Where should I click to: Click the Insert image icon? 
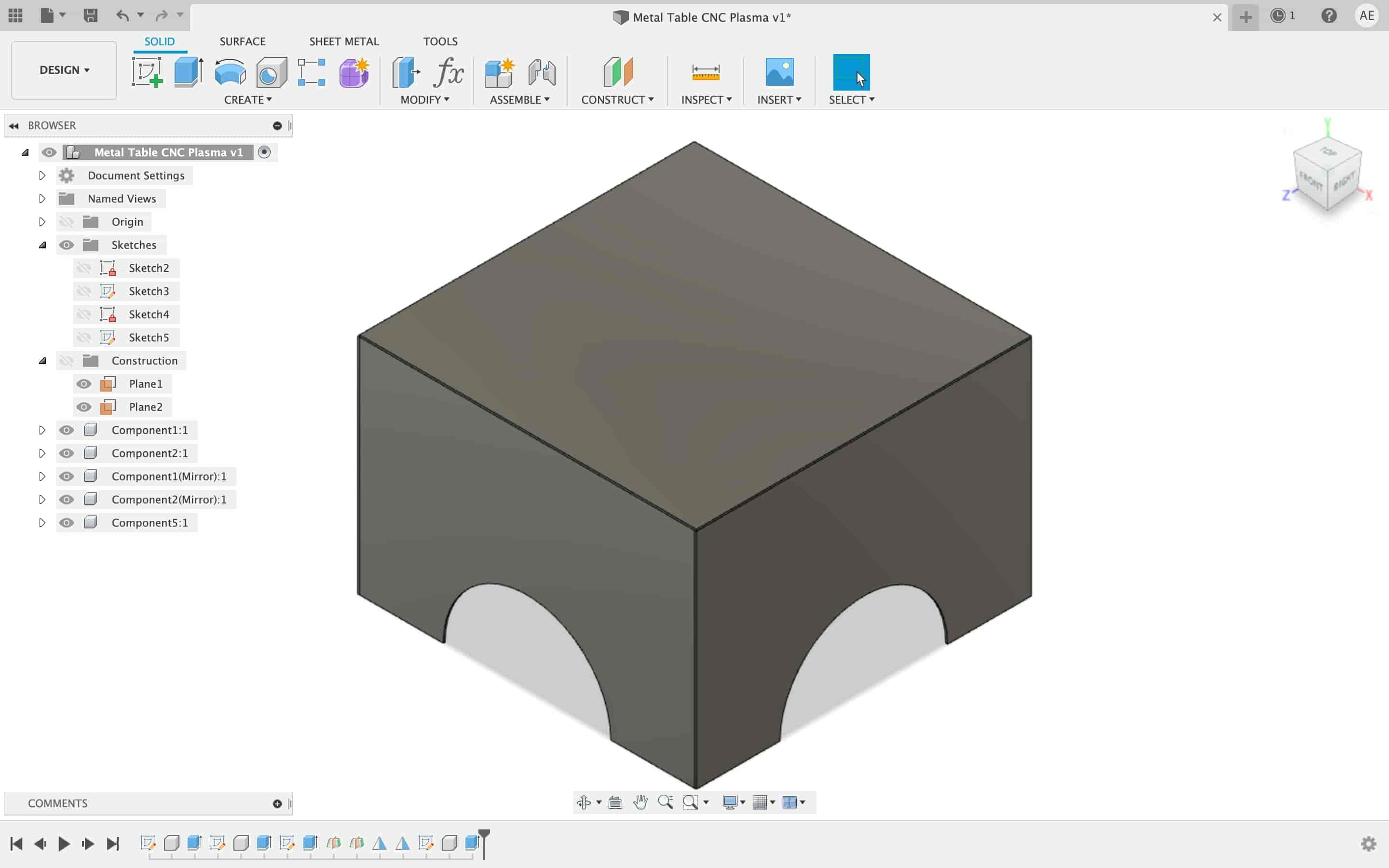point(779,72)
